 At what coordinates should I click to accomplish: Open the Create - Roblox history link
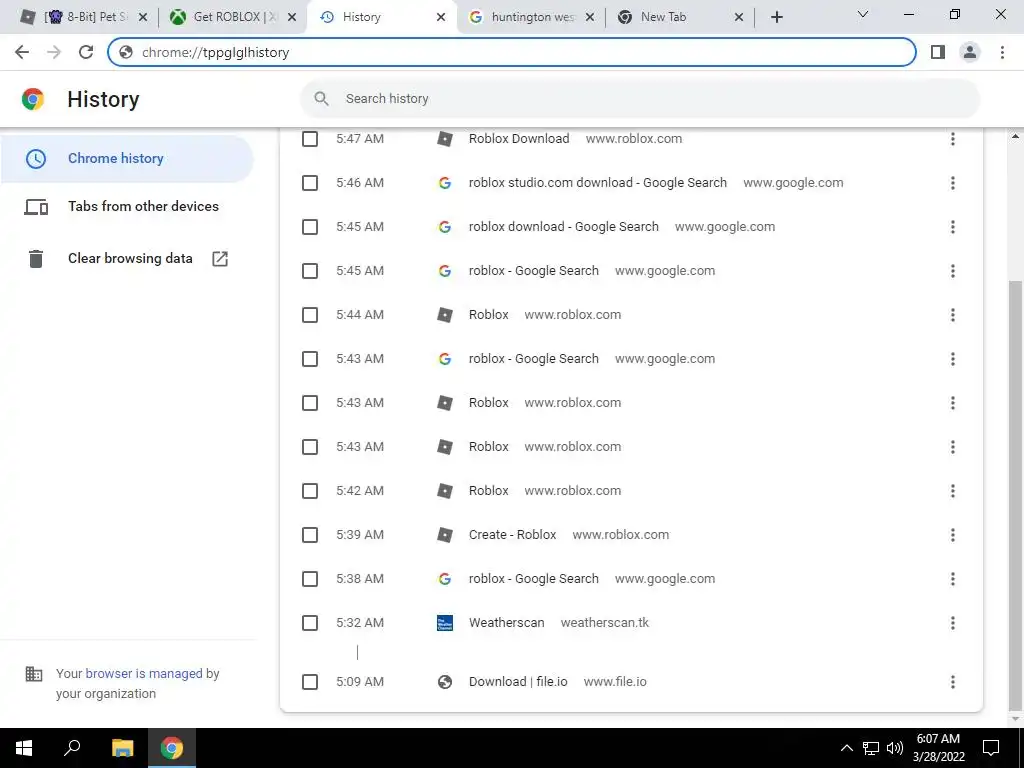coord(513,535)
